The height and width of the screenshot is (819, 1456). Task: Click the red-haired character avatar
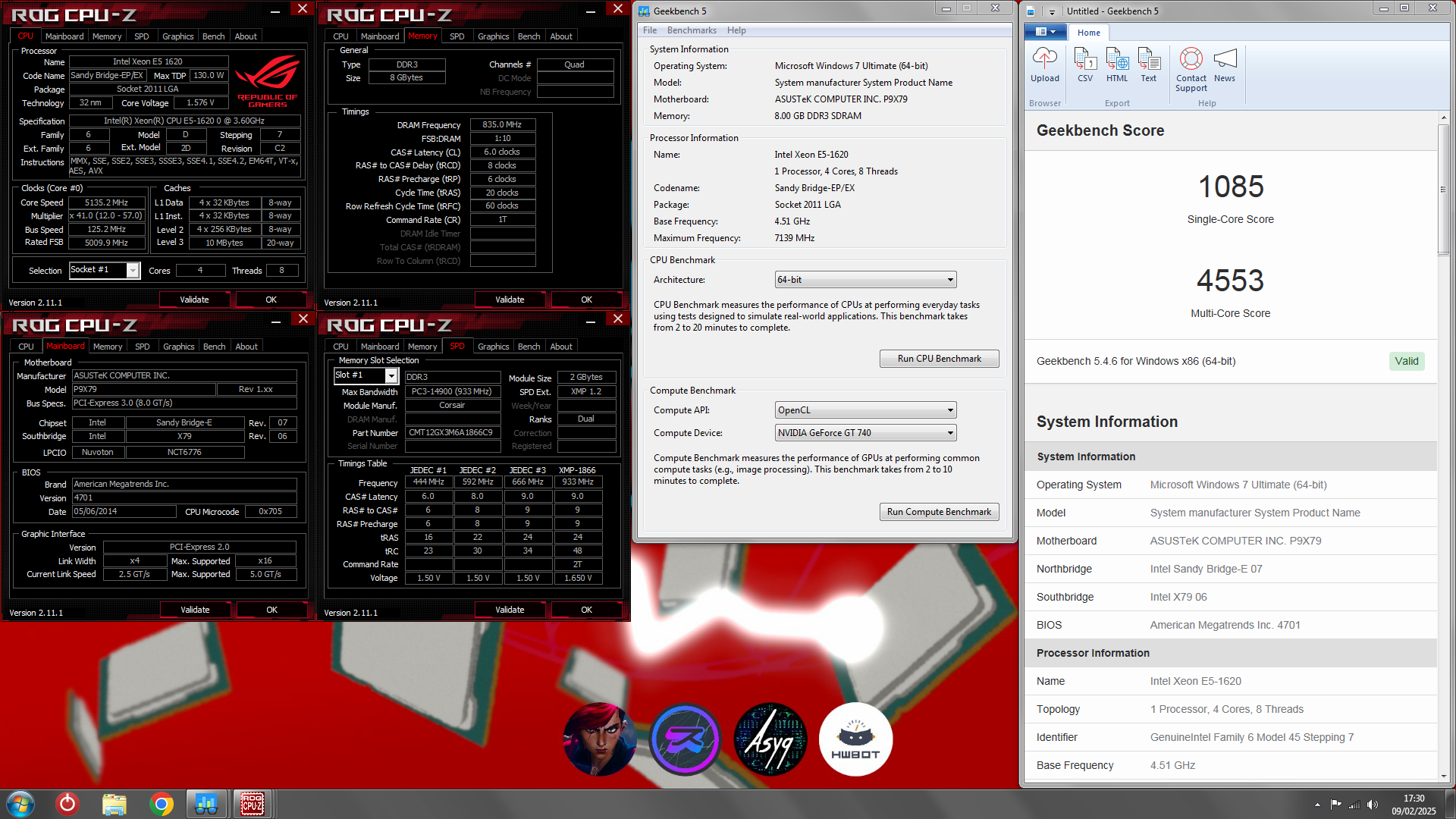[600, 739]
